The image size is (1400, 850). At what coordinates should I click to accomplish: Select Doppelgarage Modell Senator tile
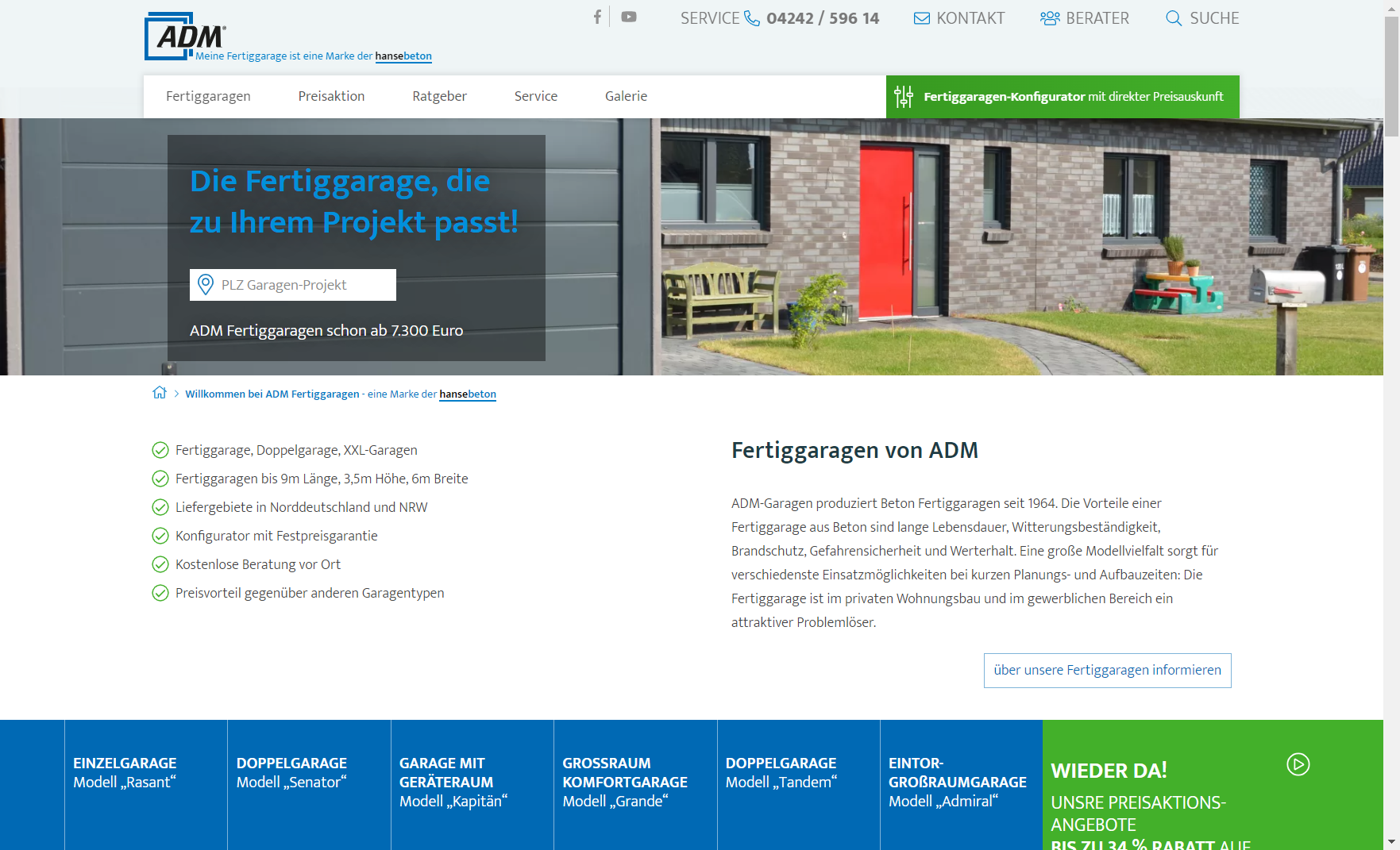pos(309,785)
